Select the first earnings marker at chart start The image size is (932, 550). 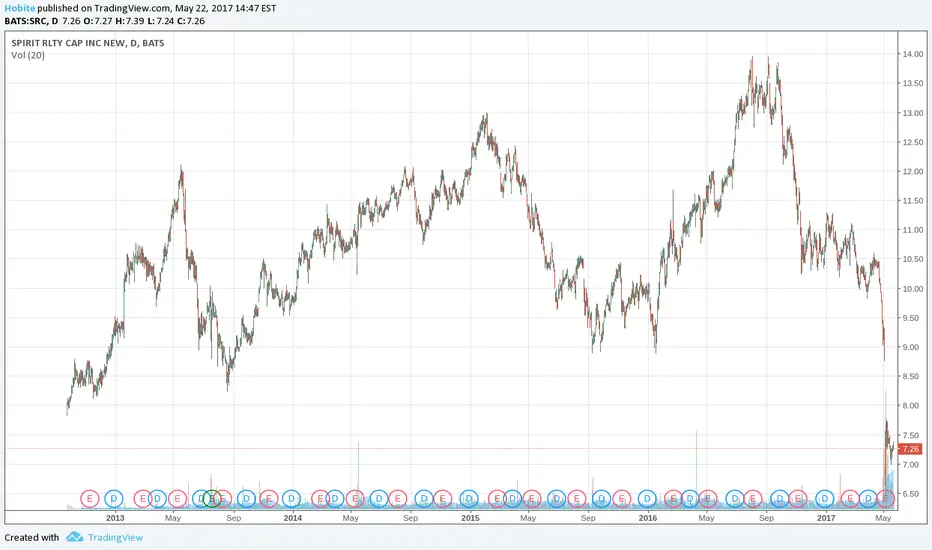coord(89,498)
